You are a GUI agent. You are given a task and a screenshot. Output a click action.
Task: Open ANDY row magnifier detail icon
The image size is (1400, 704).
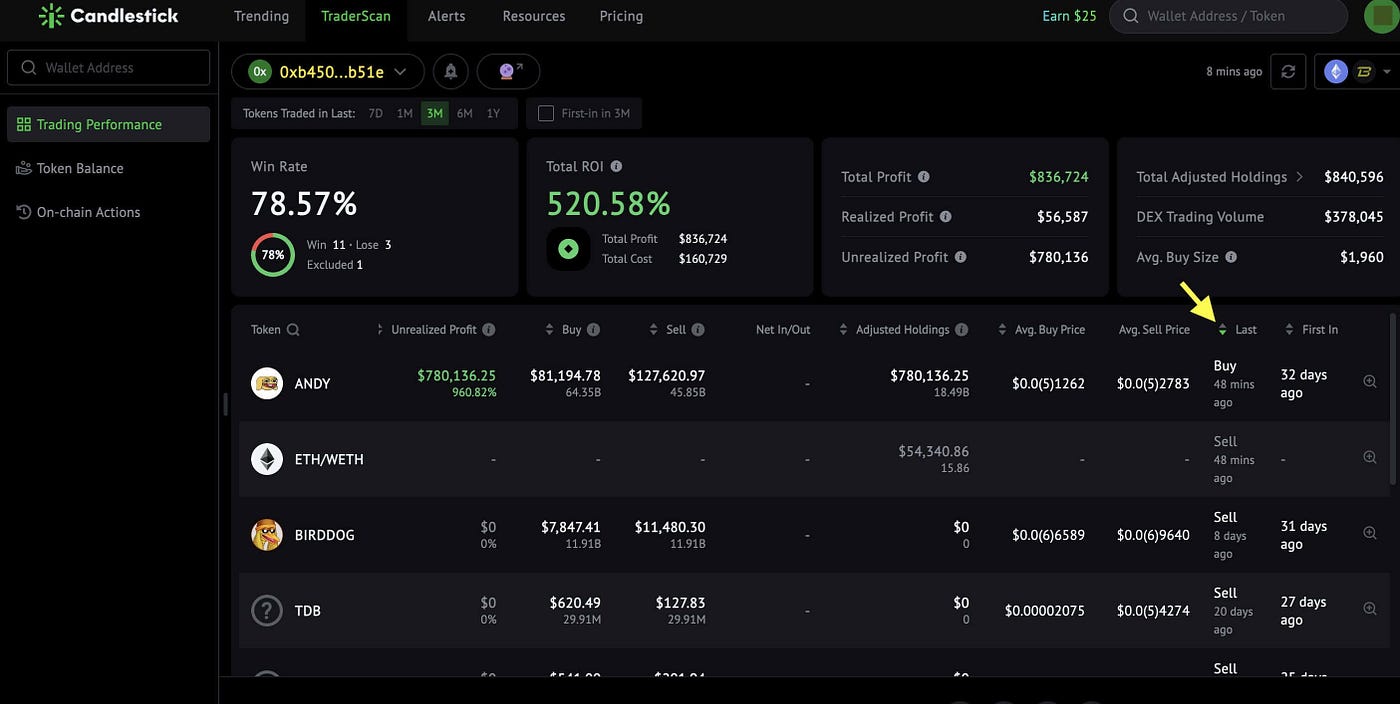tap(1370, 382)
